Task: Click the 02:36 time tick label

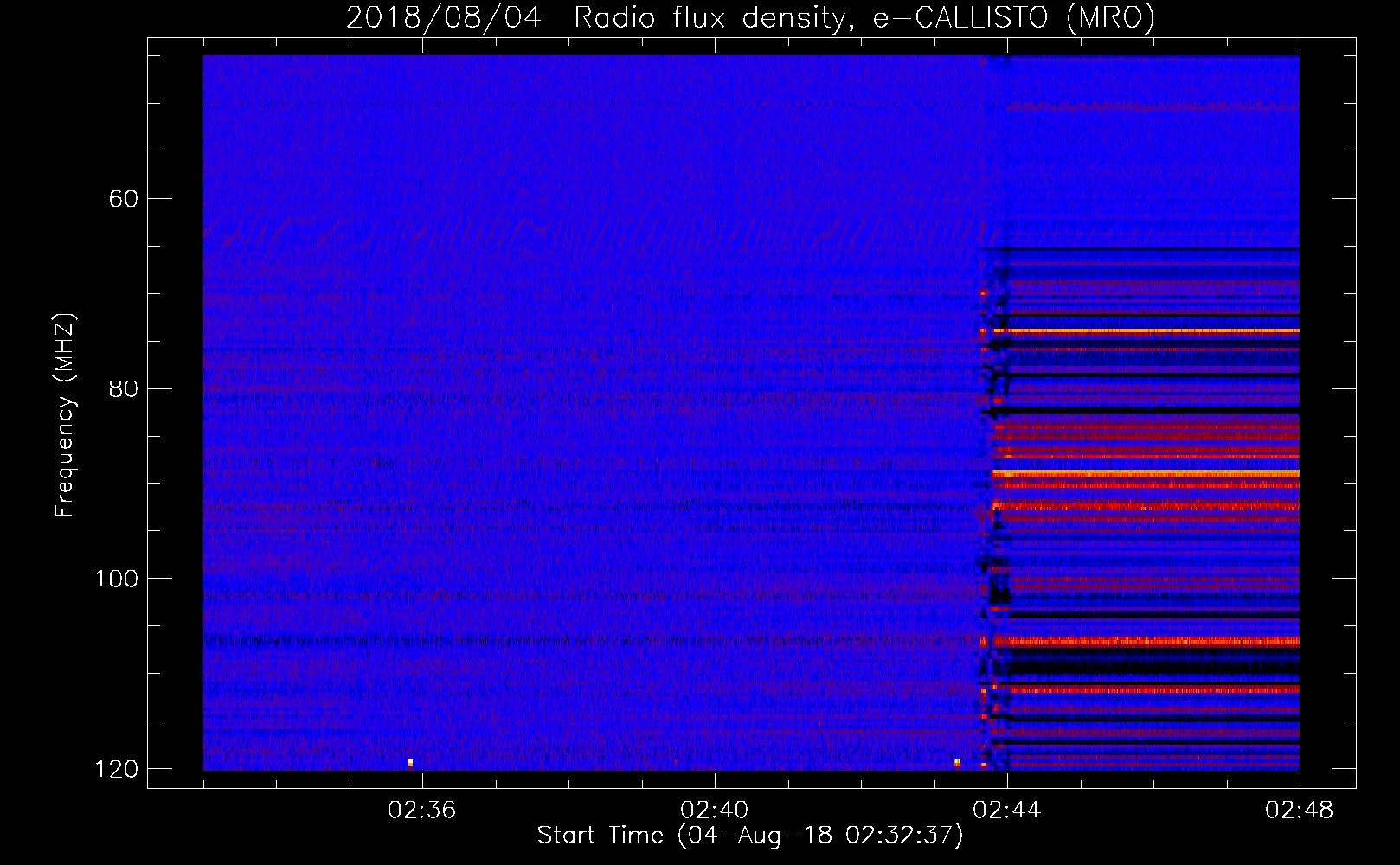Action: [422, 811]
